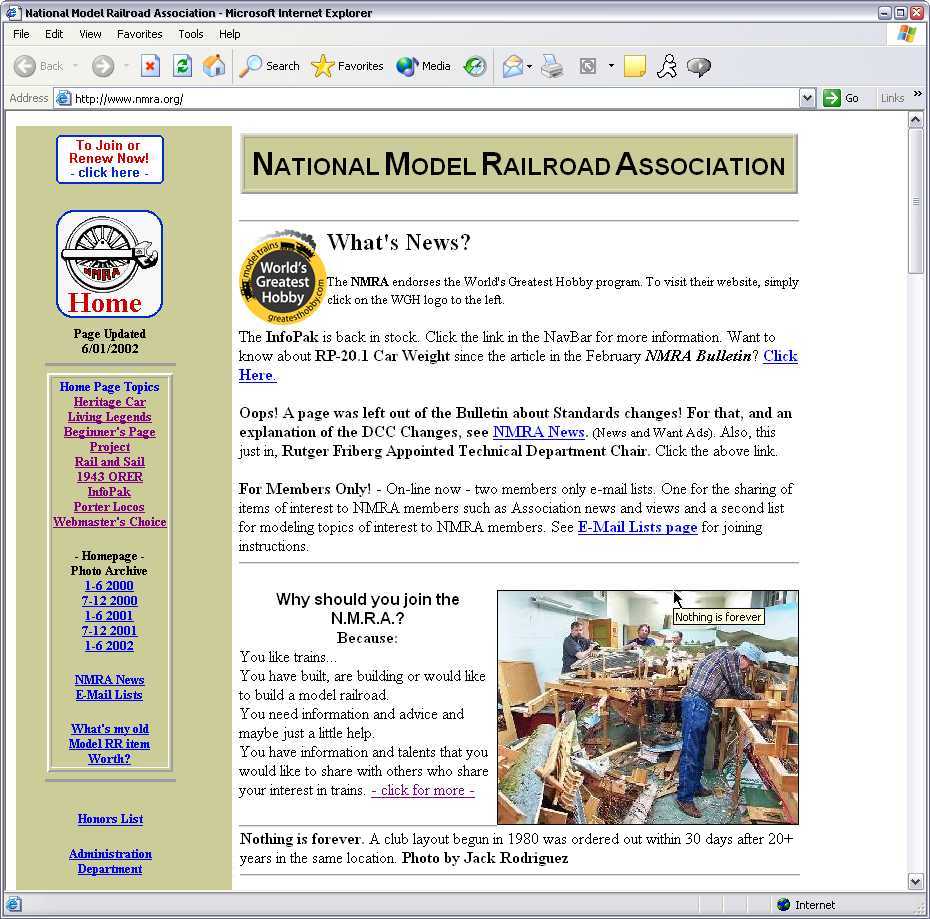Open the Search pane from the toolbar
This screenshot has width=930, height=919.
coord(269,66)
